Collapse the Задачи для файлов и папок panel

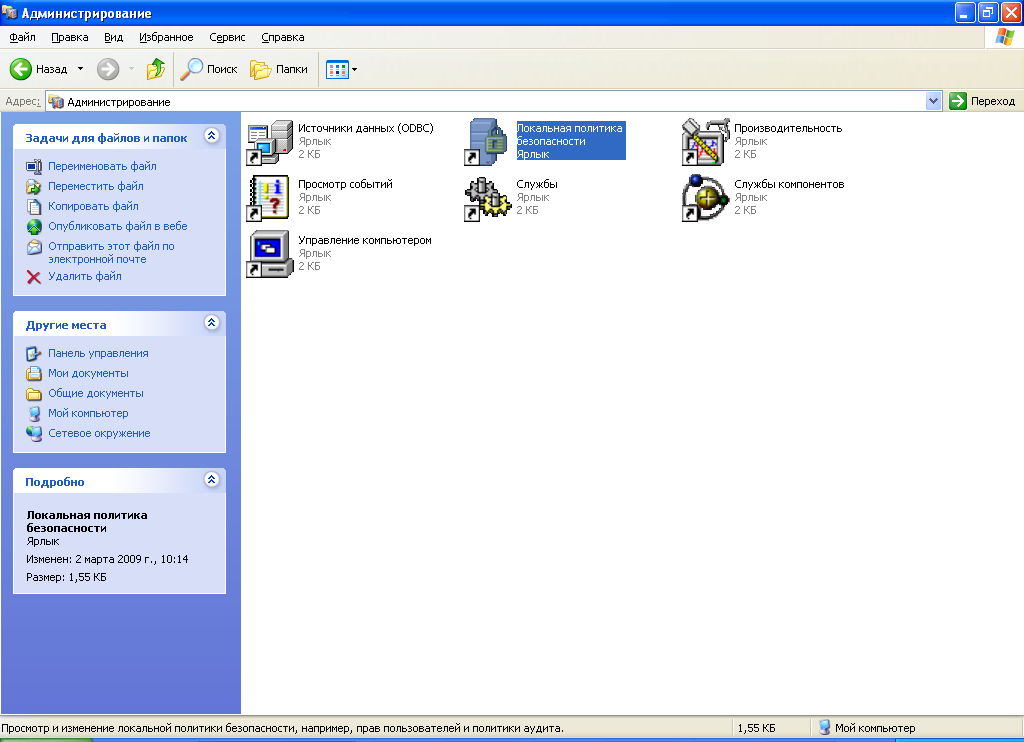[x=211, y=136]
